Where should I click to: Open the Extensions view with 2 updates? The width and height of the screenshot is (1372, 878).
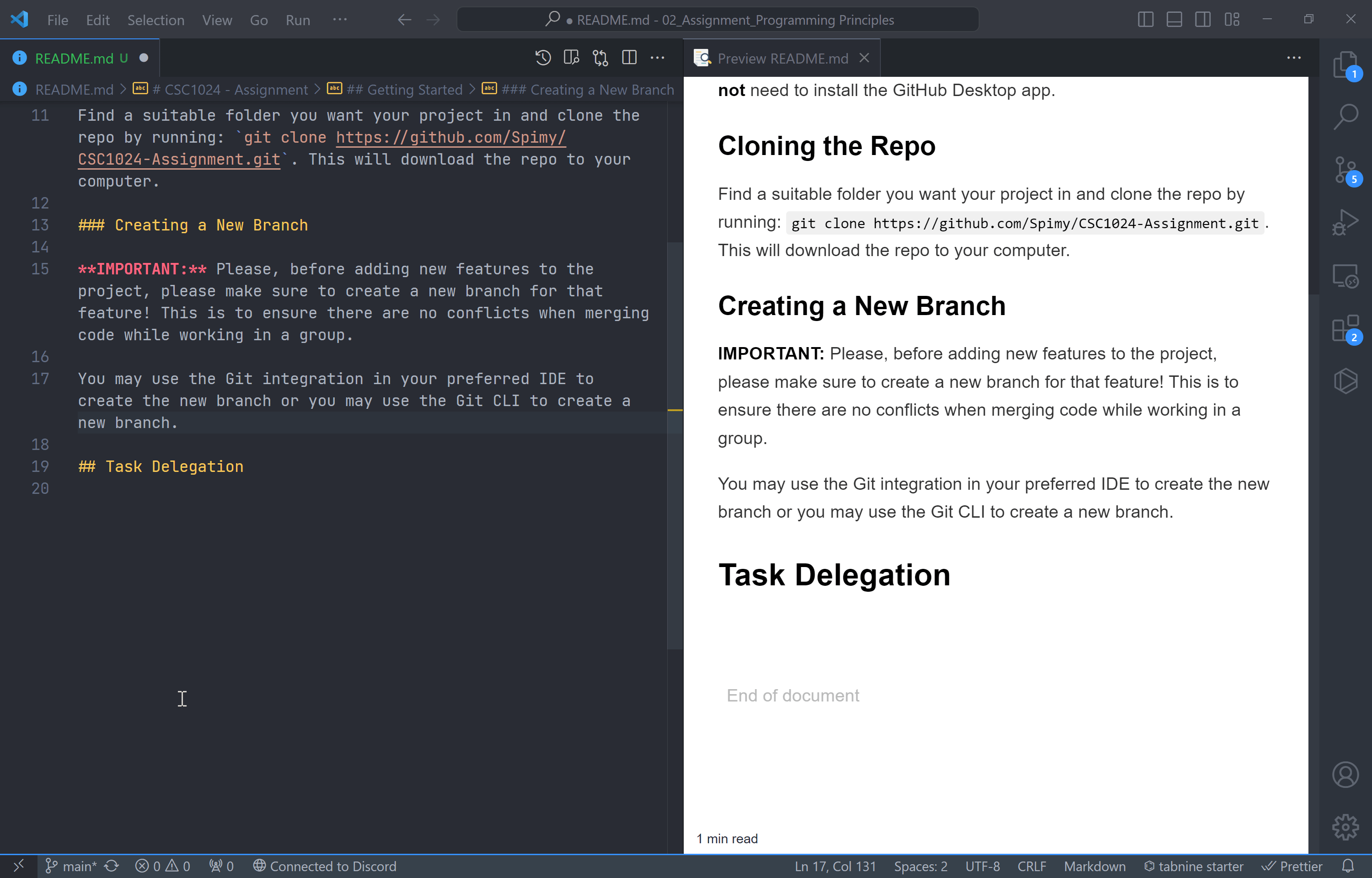[x=1346, y=328]
